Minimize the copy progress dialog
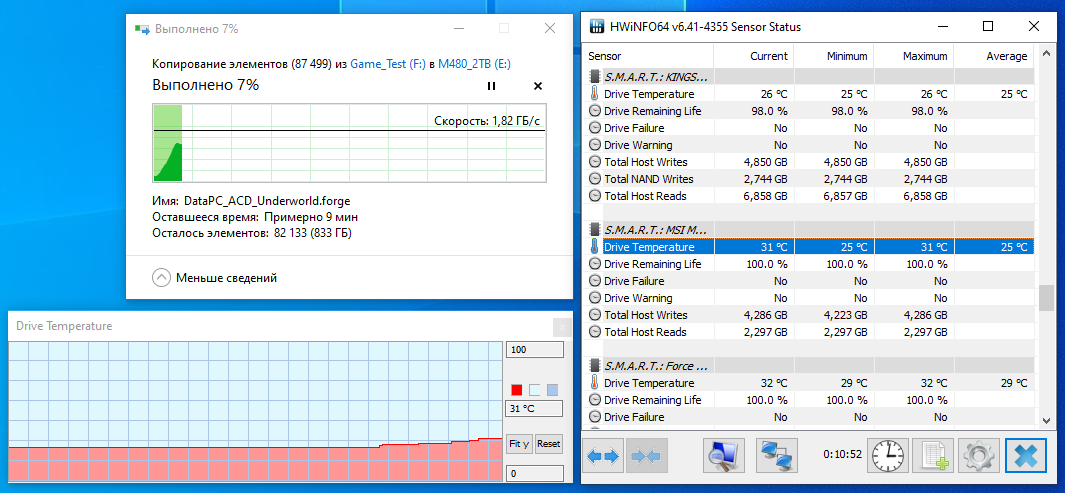Image resolution: width=1065 pixels, height=493 pixels. tap(458, 29)
